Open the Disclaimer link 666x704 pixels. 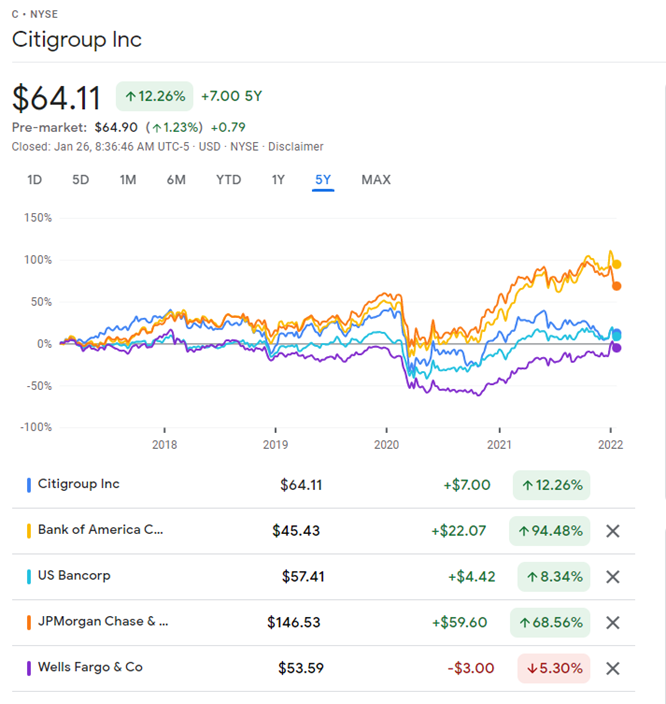coord(297,146)
